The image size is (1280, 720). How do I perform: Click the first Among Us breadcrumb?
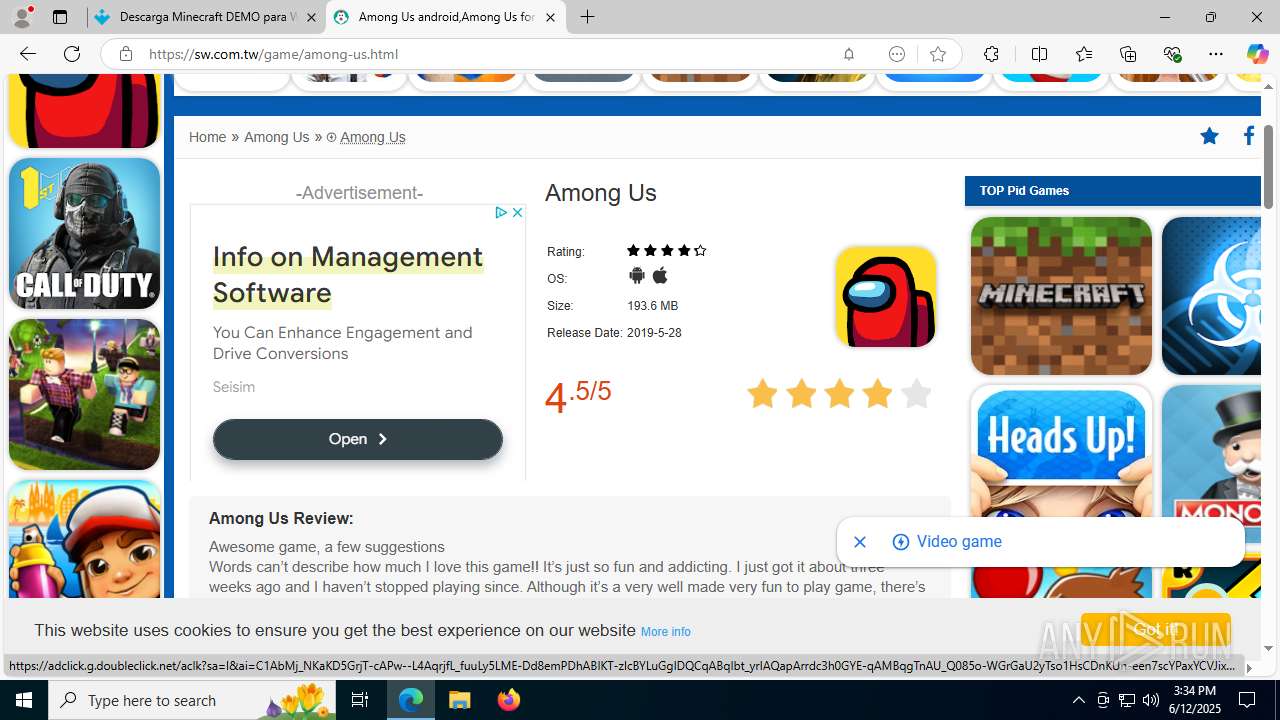pos(276,137)
